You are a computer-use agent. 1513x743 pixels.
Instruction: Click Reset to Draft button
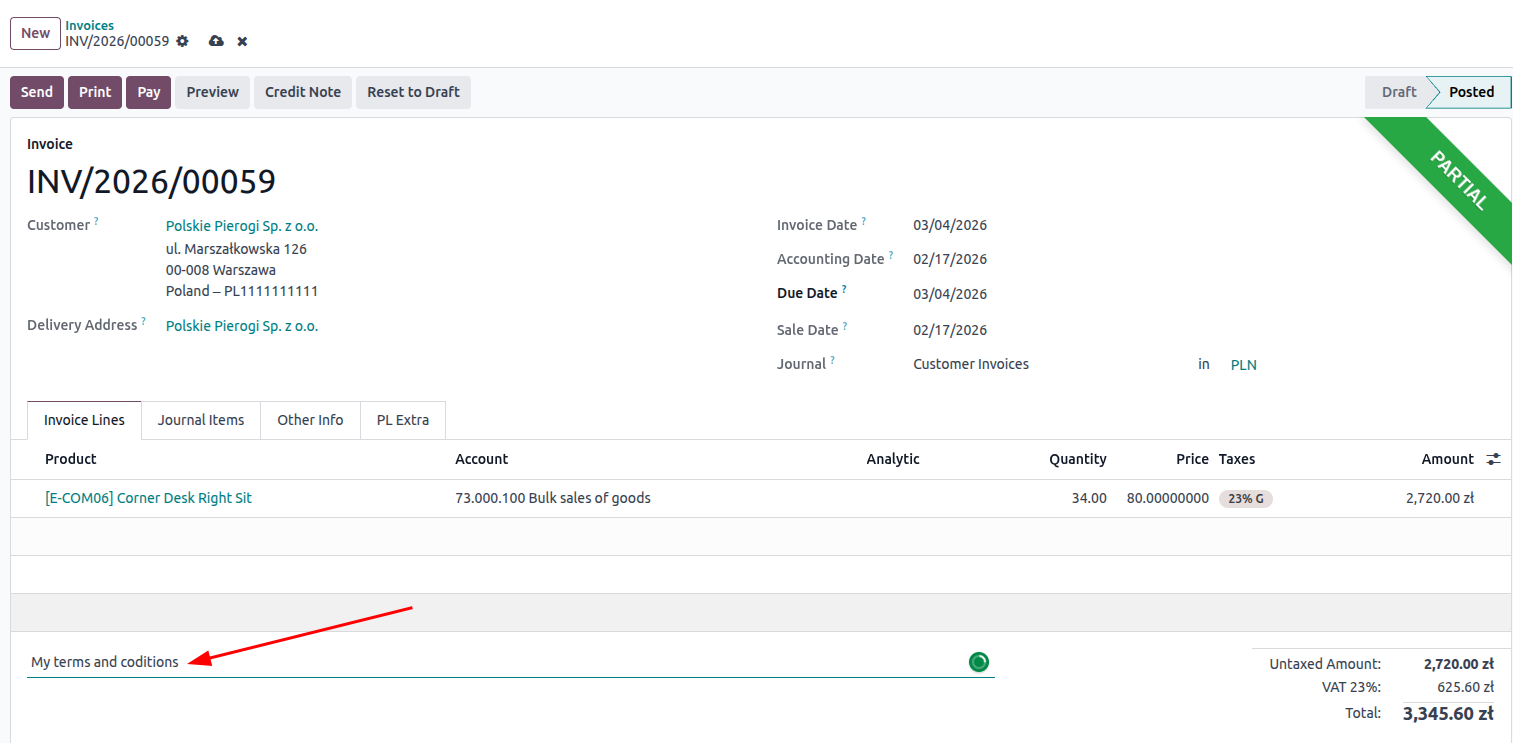click(x=413, y=92)
